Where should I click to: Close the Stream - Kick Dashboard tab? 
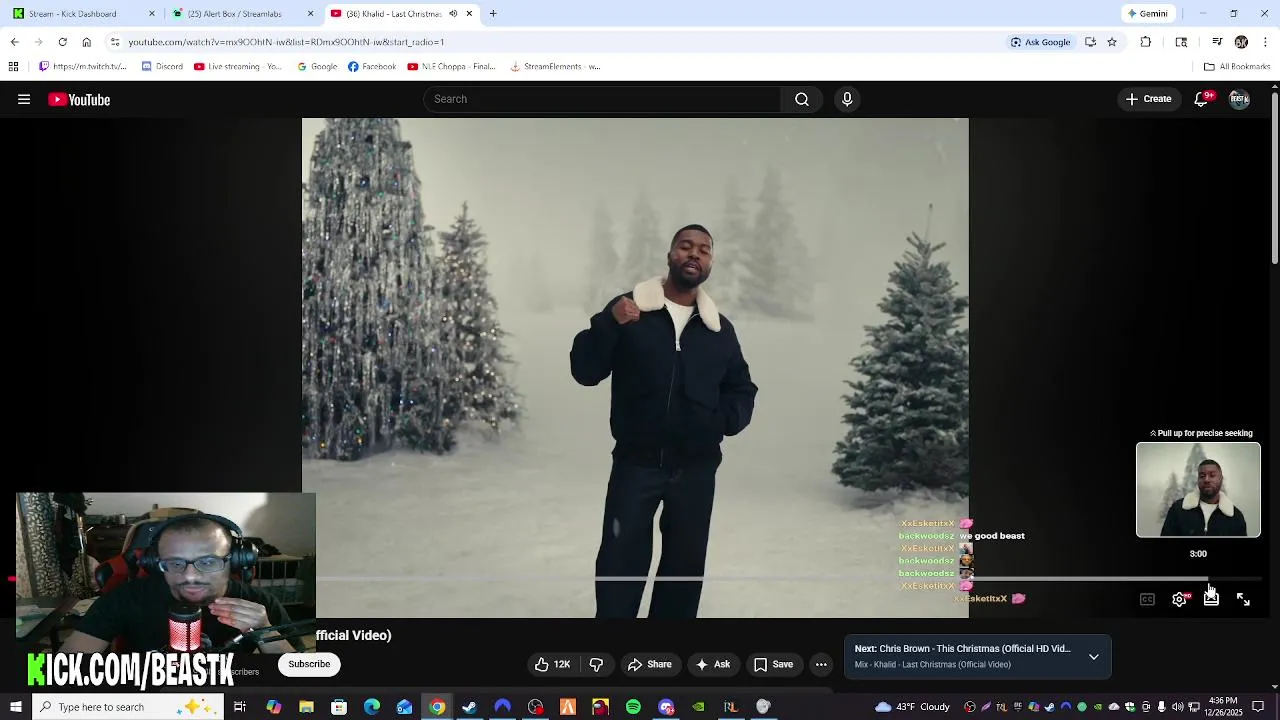click(152, 14)
